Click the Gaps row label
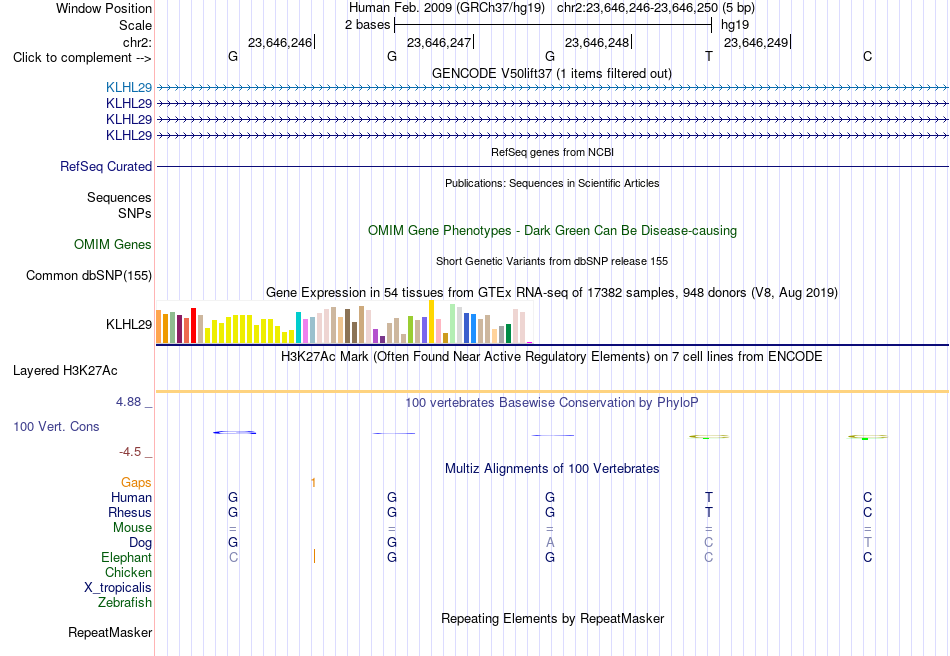Screen dimensions: 950x656 [136, 483]
